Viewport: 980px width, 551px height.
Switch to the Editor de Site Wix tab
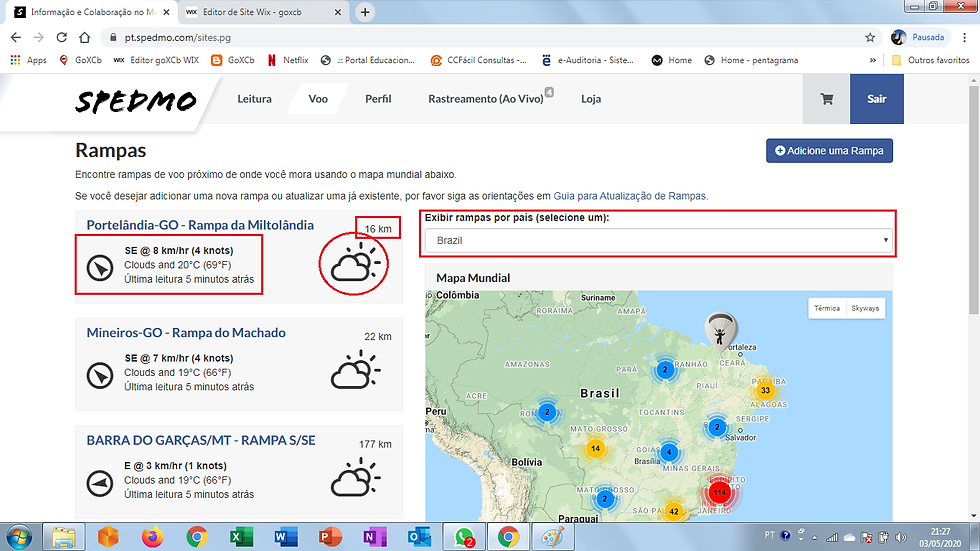(x=264, y=12)
